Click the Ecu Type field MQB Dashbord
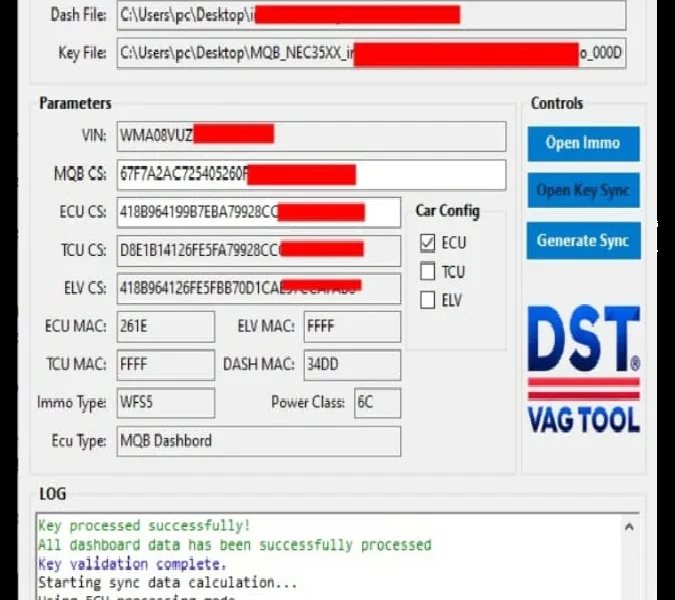This screenshot has width=675, height=600. click(x=257, y=441)
